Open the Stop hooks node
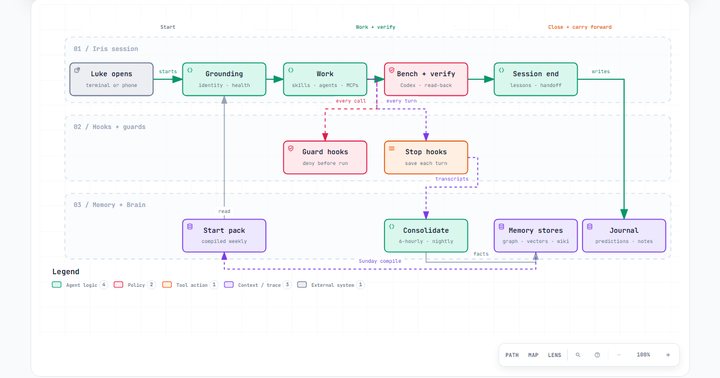Viewport: 720px width, 378px height. point(426,158)
